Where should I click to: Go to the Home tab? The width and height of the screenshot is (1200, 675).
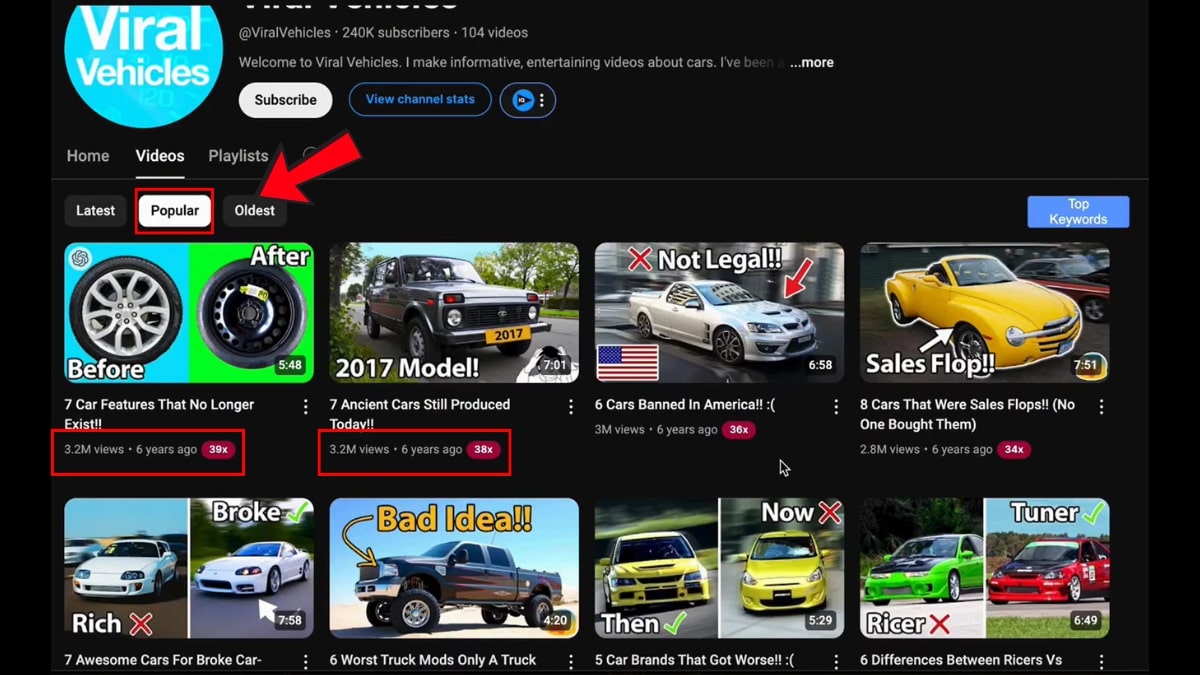coord(88,156)
